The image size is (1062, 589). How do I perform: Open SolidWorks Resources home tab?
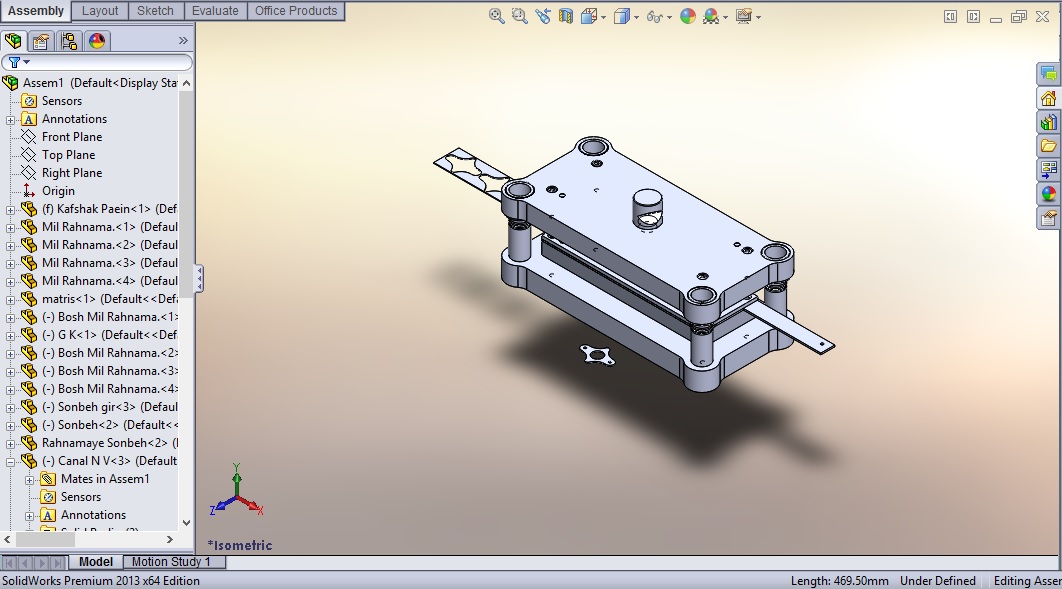1048,99
